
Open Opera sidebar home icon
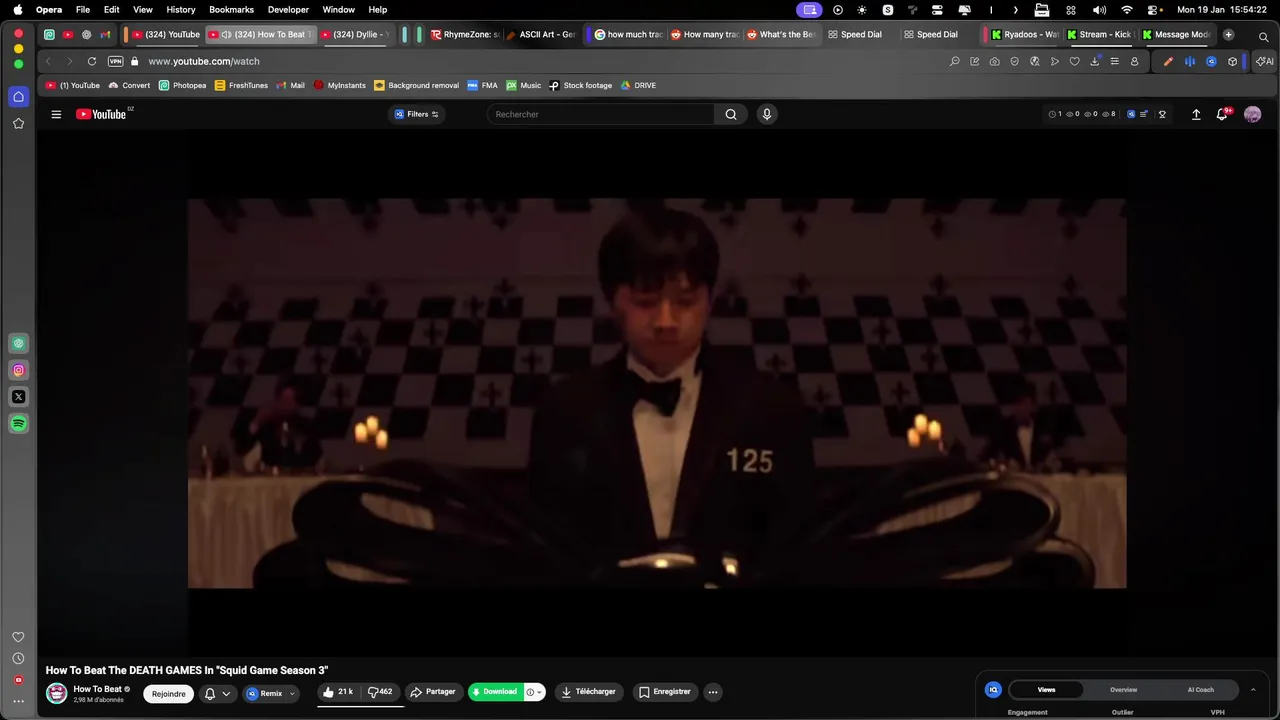18,96
